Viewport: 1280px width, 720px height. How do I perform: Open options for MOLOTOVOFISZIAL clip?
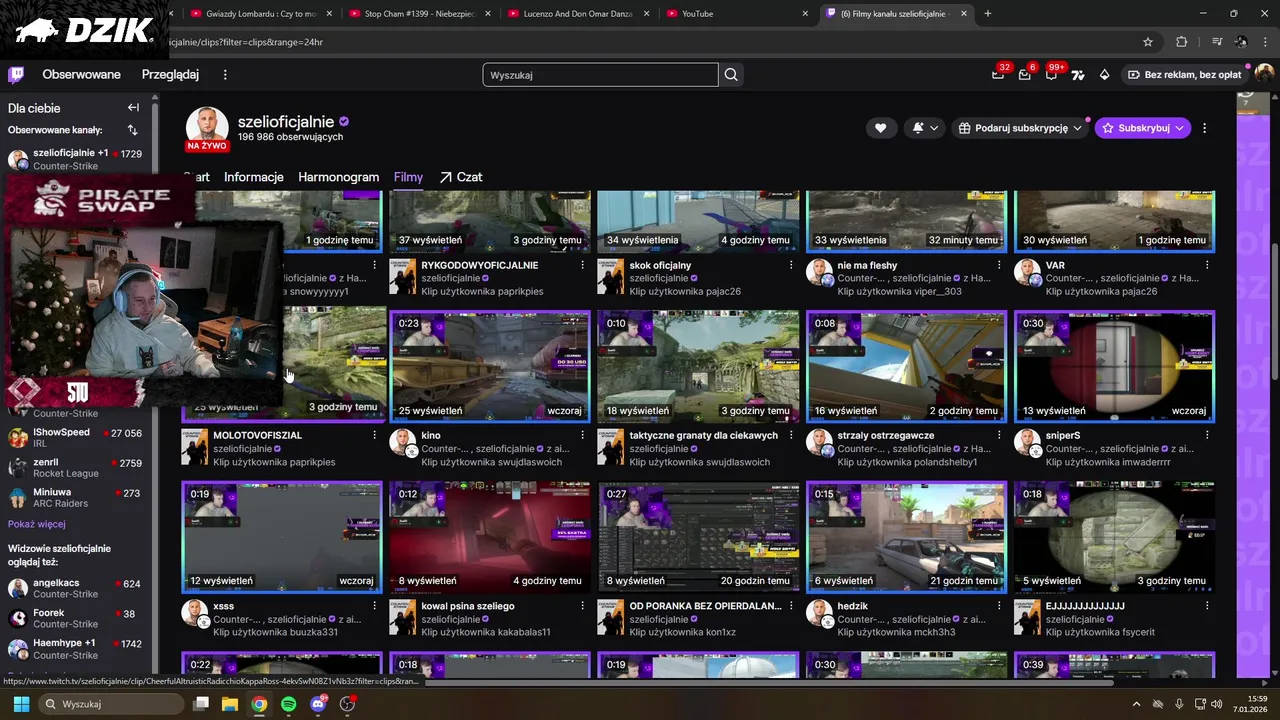(374, 436)
